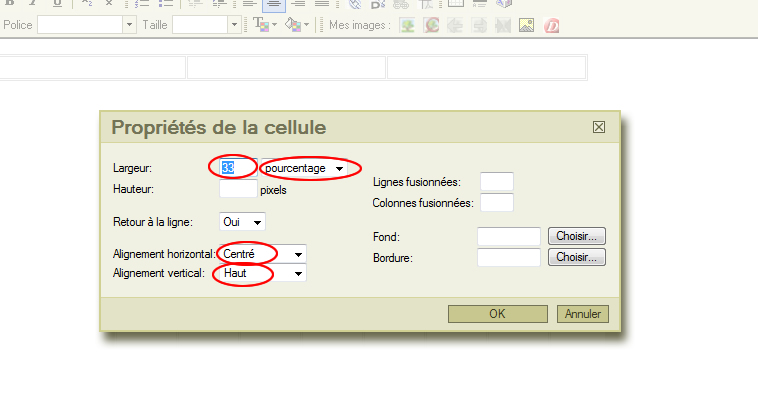758x414 pixels.
Task: Click the insert table toolbar icon
Action: coord(455,4)
